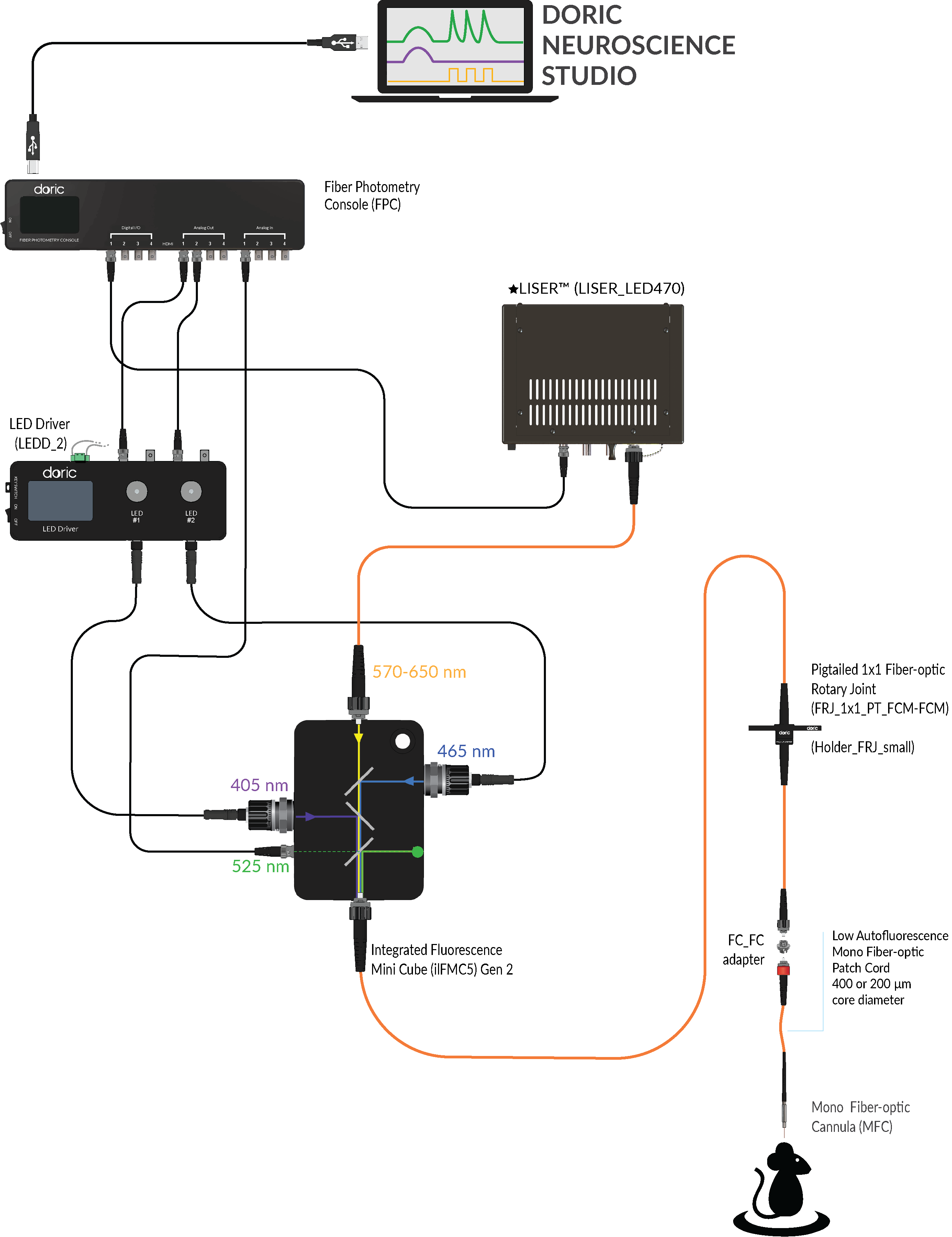Screen dimensions: 952x1237
Task: Click the 570-650 nm wavelength label
Action: [419, 672]
